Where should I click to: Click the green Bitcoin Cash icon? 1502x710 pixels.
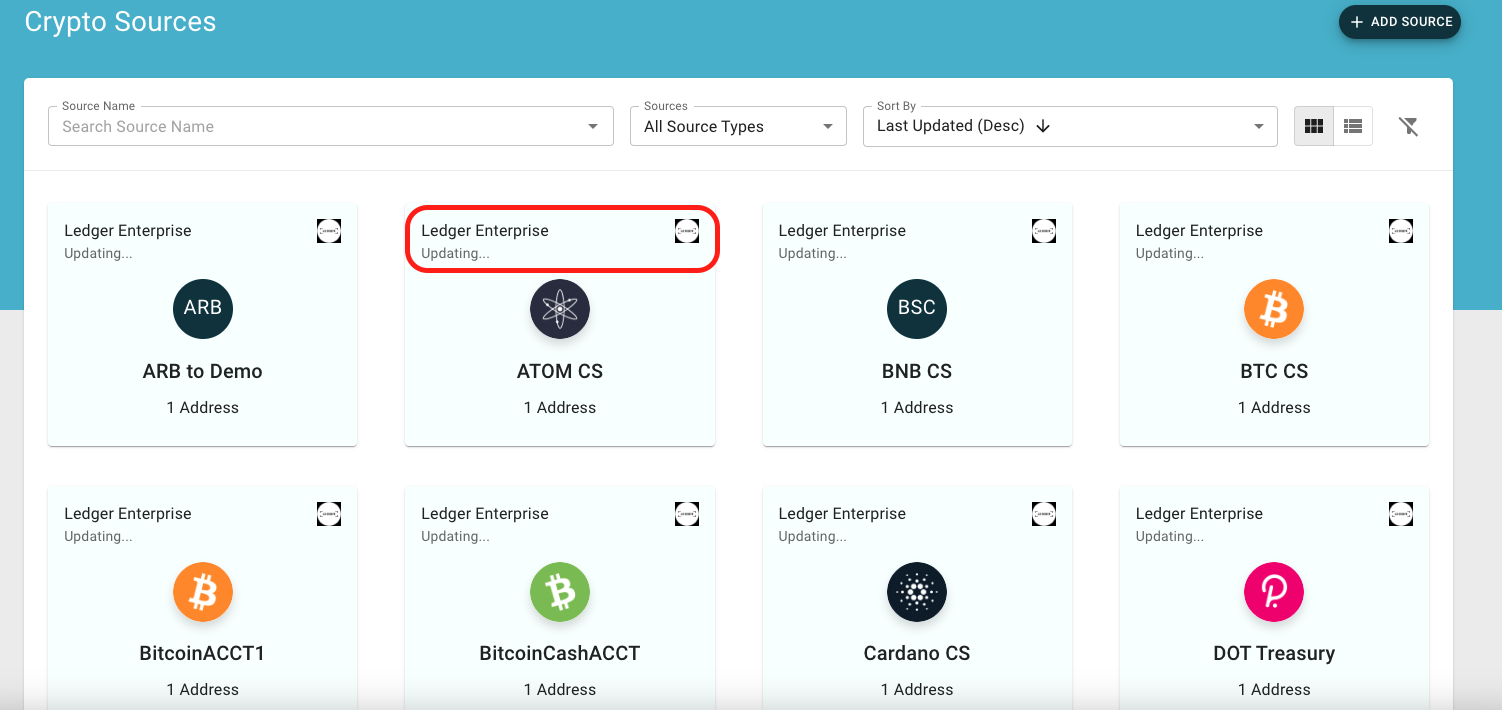(x=560, y=591)
